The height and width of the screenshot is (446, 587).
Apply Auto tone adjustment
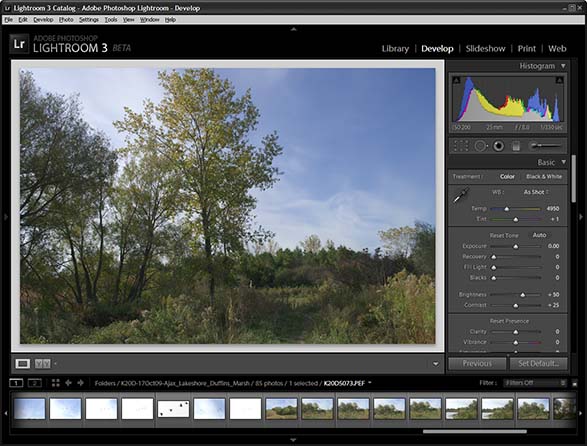[x=539, y=235]
